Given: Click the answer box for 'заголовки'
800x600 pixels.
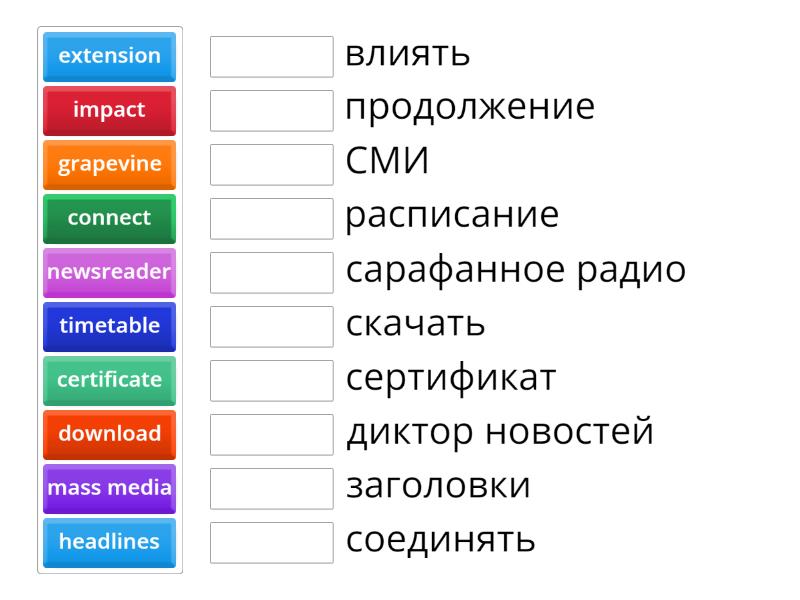Looking at the screenshot, I should (272, 489).
